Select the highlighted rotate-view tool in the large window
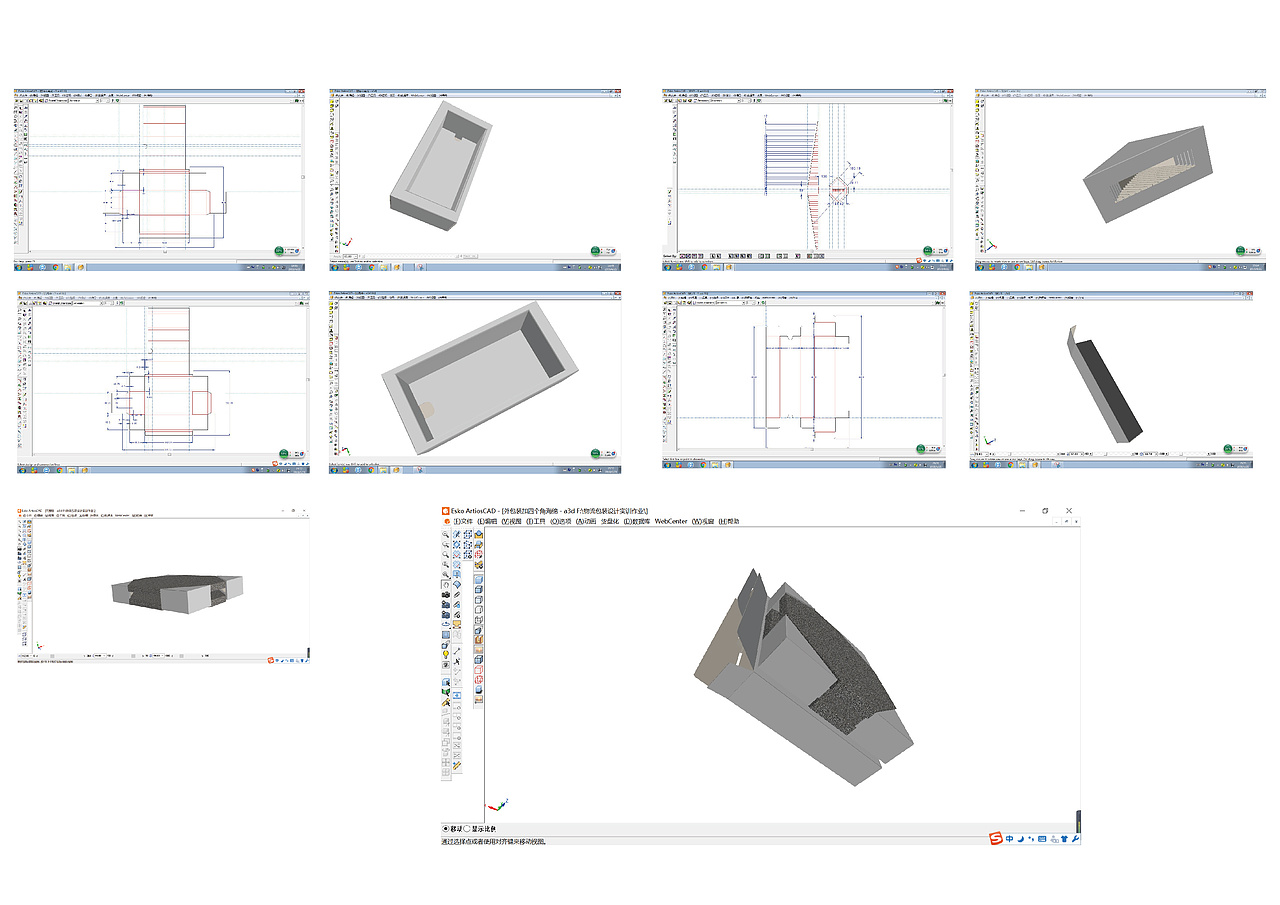 click(446, 585)
